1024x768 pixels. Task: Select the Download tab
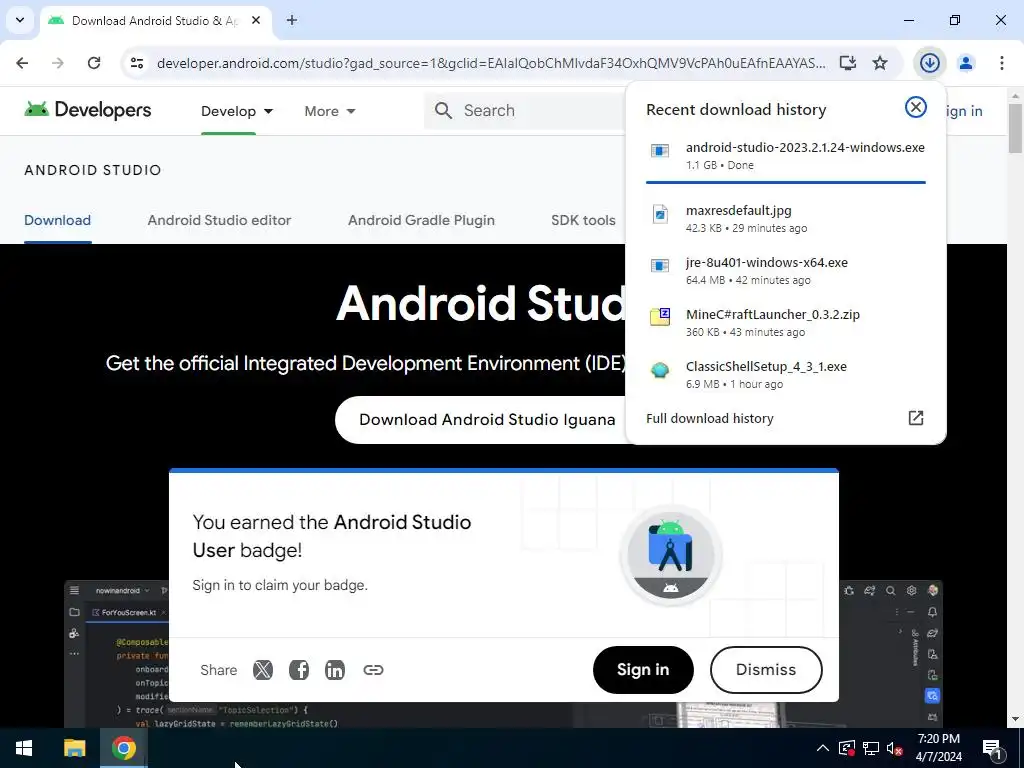pyautogui.click(x=57, y=220)
